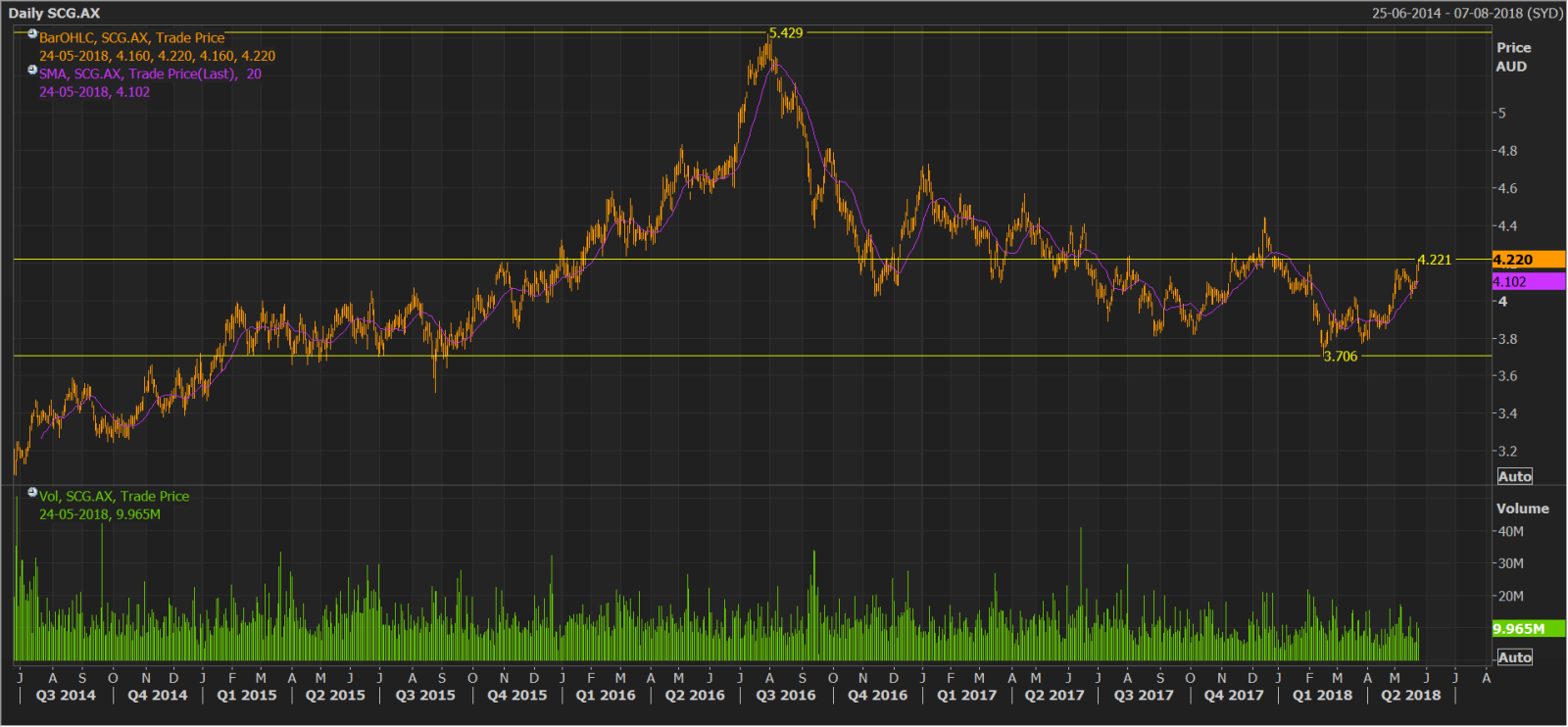Click the 20M volume axis tick
Screen dimensions: 1568x727
(1510, 596)
